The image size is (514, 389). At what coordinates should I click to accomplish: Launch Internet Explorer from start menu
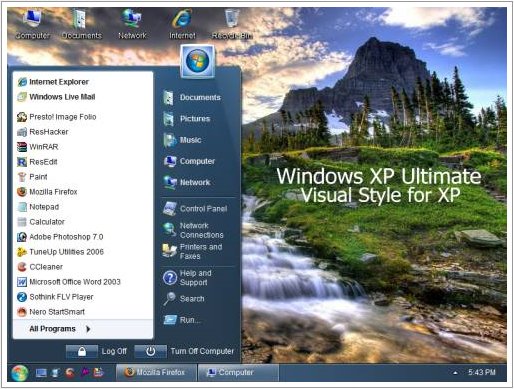coord(53,82)
